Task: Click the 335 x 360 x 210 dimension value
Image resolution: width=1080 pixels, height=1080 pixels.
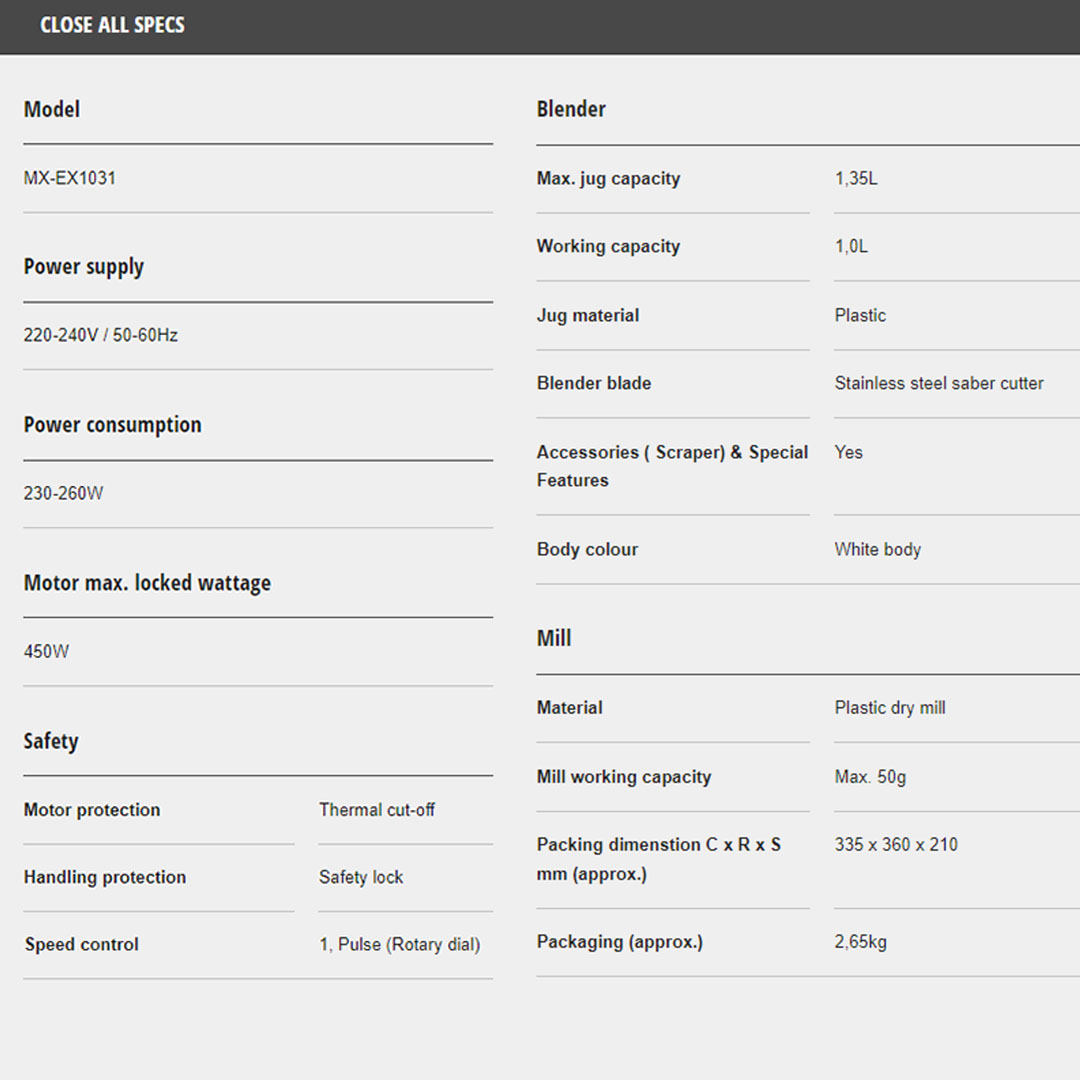Action: coord(896,845)
